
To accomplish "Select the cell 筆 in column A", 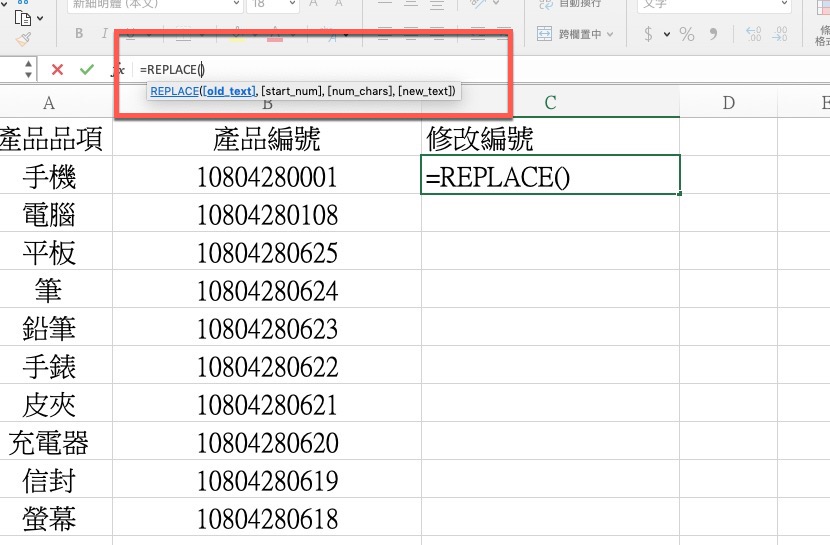I will click(x=56, y=290).
